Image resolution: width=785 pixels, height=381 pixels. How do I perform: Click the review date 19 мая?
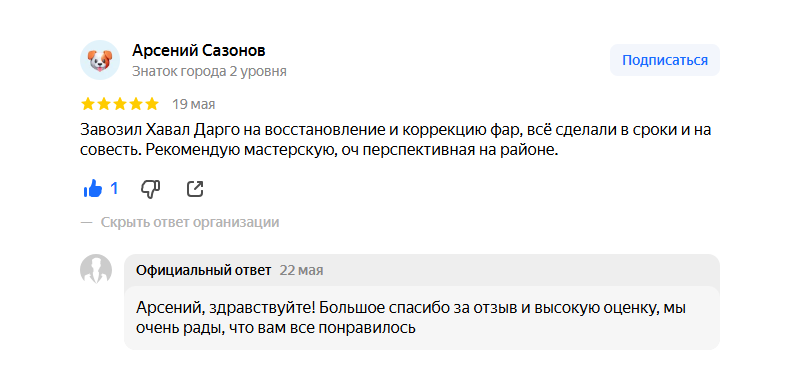[194, 104]
